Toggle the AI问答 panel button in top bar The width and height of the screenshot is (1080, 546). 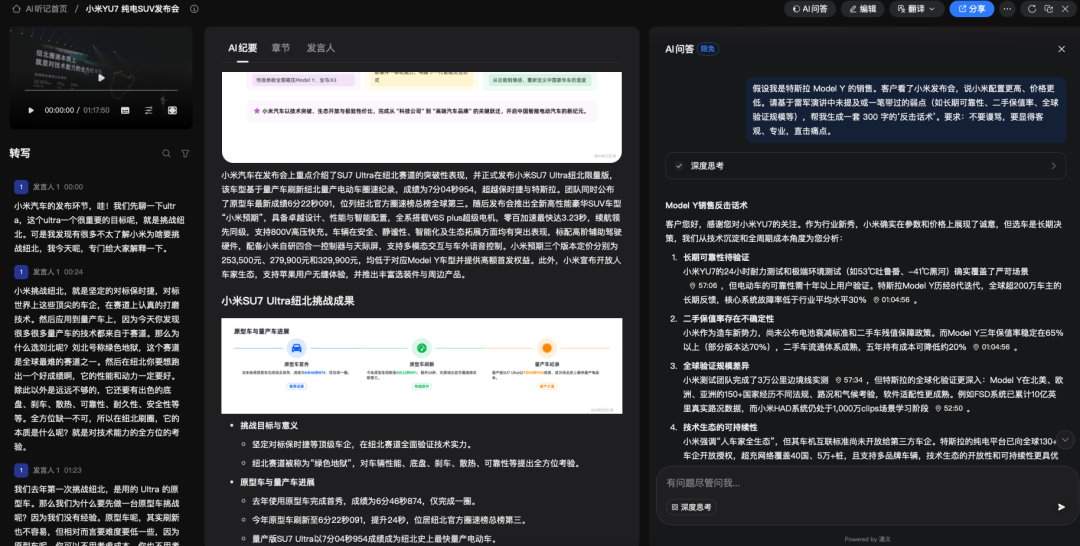tap(808, 9)
